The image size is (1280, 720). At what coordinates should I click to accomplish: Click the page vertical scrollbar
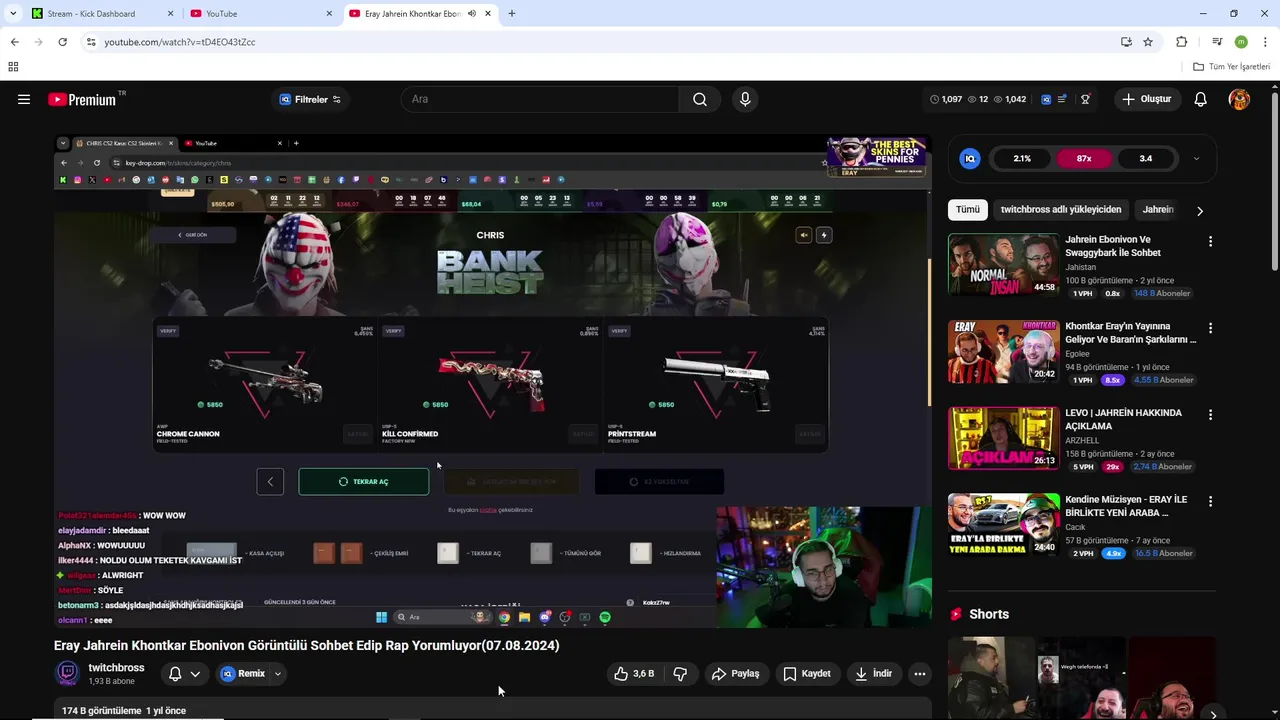pyautogui.click(x=1274, y=180)
